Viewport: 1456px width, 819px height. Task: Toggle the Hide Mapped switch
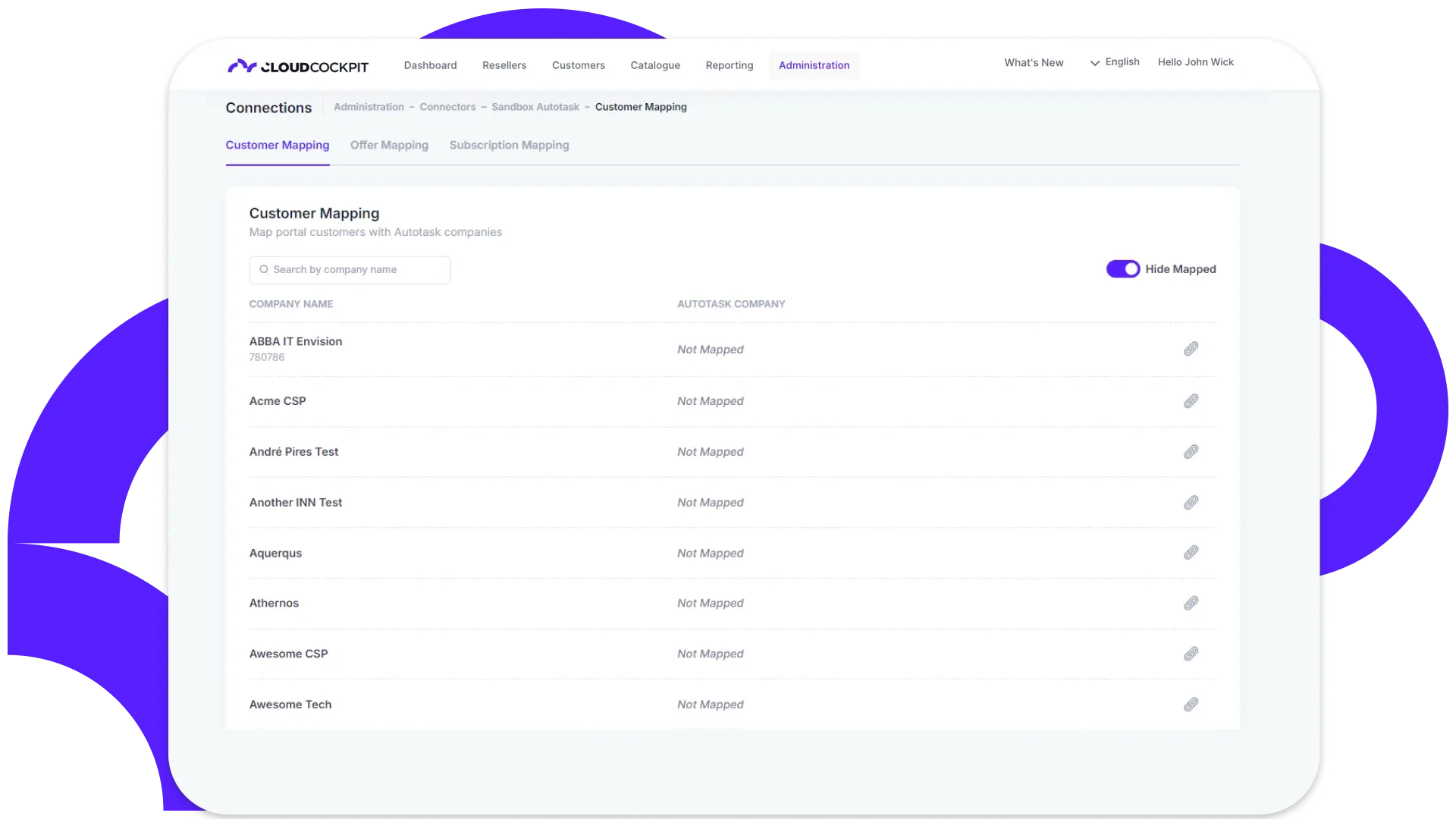pos(1122,269)
